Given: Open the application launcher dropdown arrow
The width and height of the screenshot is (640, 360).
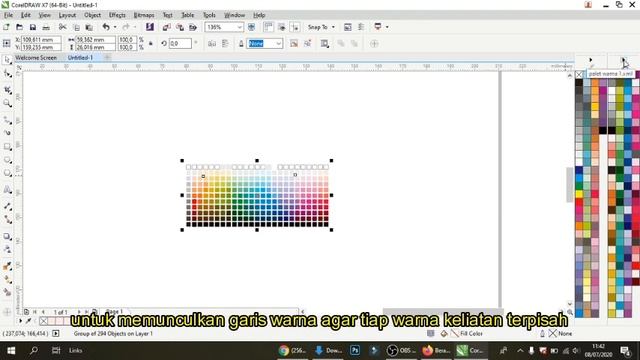Looking at the screenshot, I should 387,27.
